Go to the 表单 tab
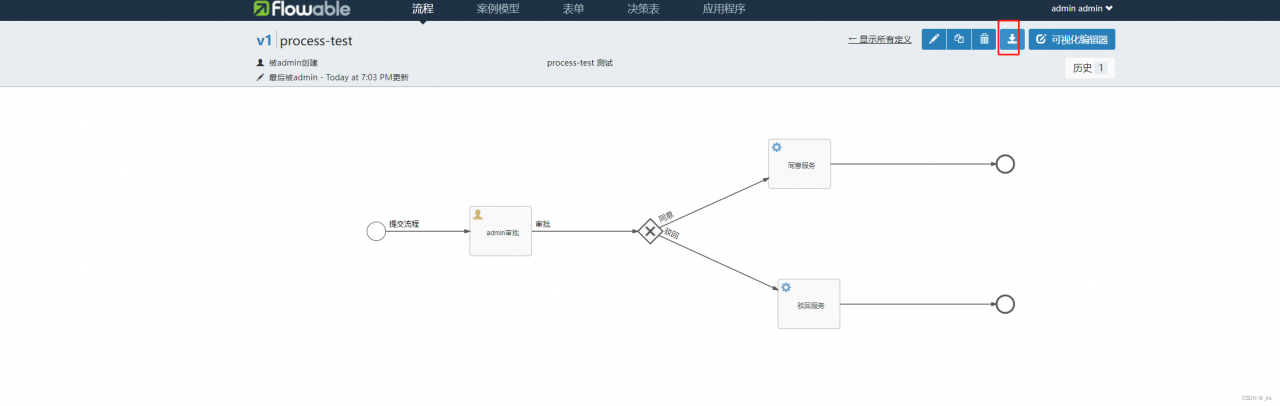 point(573,9)
